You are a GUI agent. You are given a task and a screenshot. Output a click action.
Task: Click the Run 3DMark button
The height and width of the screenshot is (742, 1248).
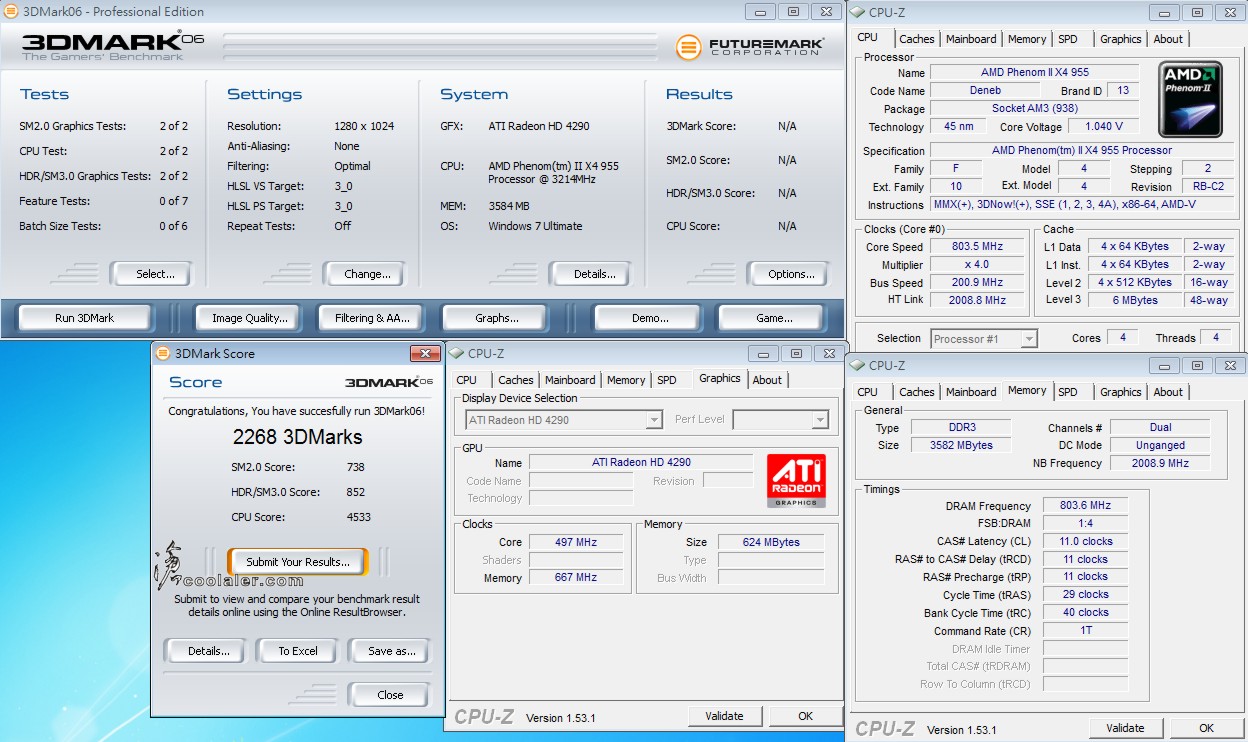click(85, 318)
